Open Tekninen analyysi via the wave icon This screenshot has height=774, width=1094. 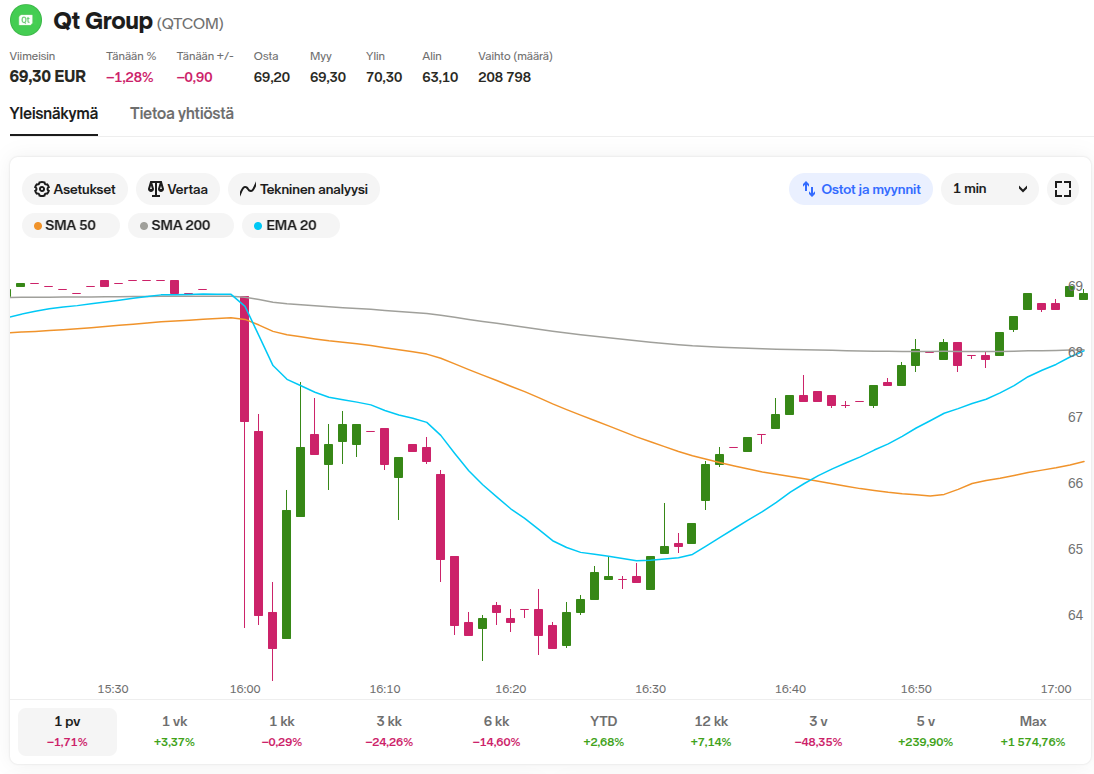pos(248,189)
